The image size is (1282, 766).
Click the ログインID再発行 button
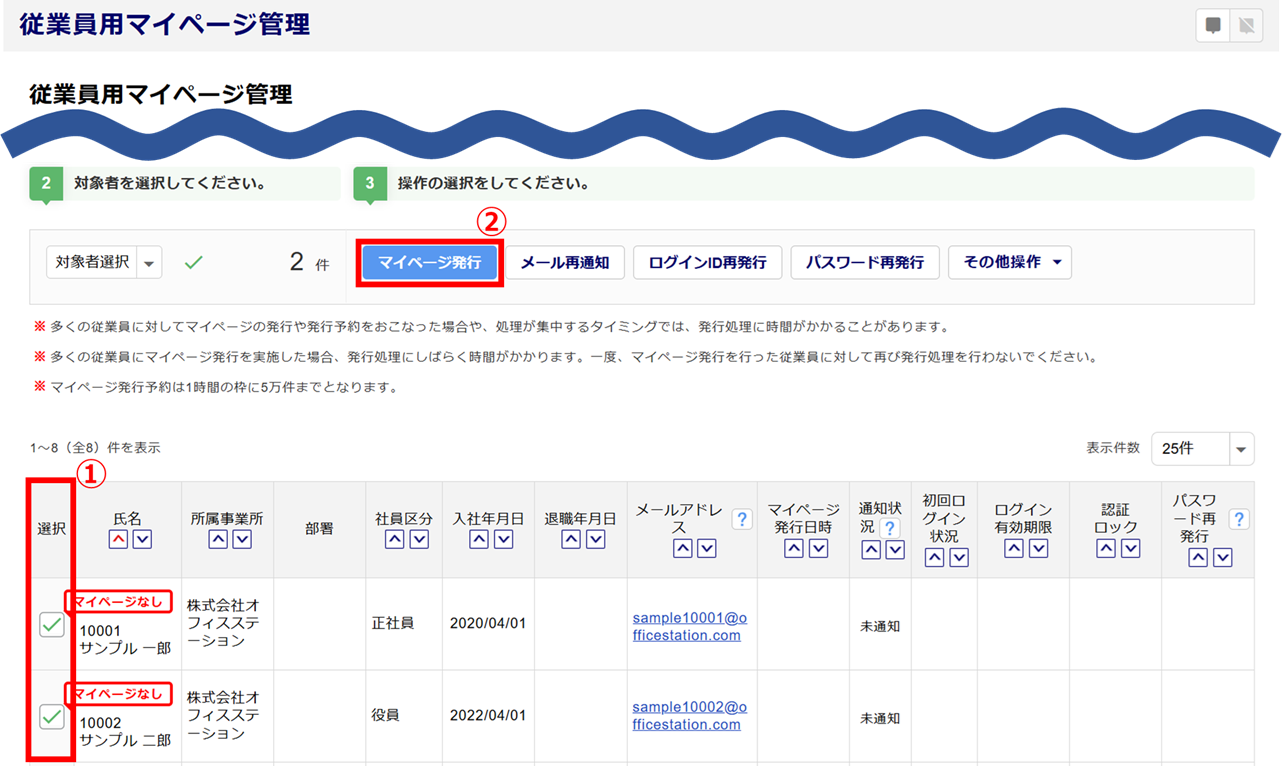pyautogui.click(x=707, y=262)
